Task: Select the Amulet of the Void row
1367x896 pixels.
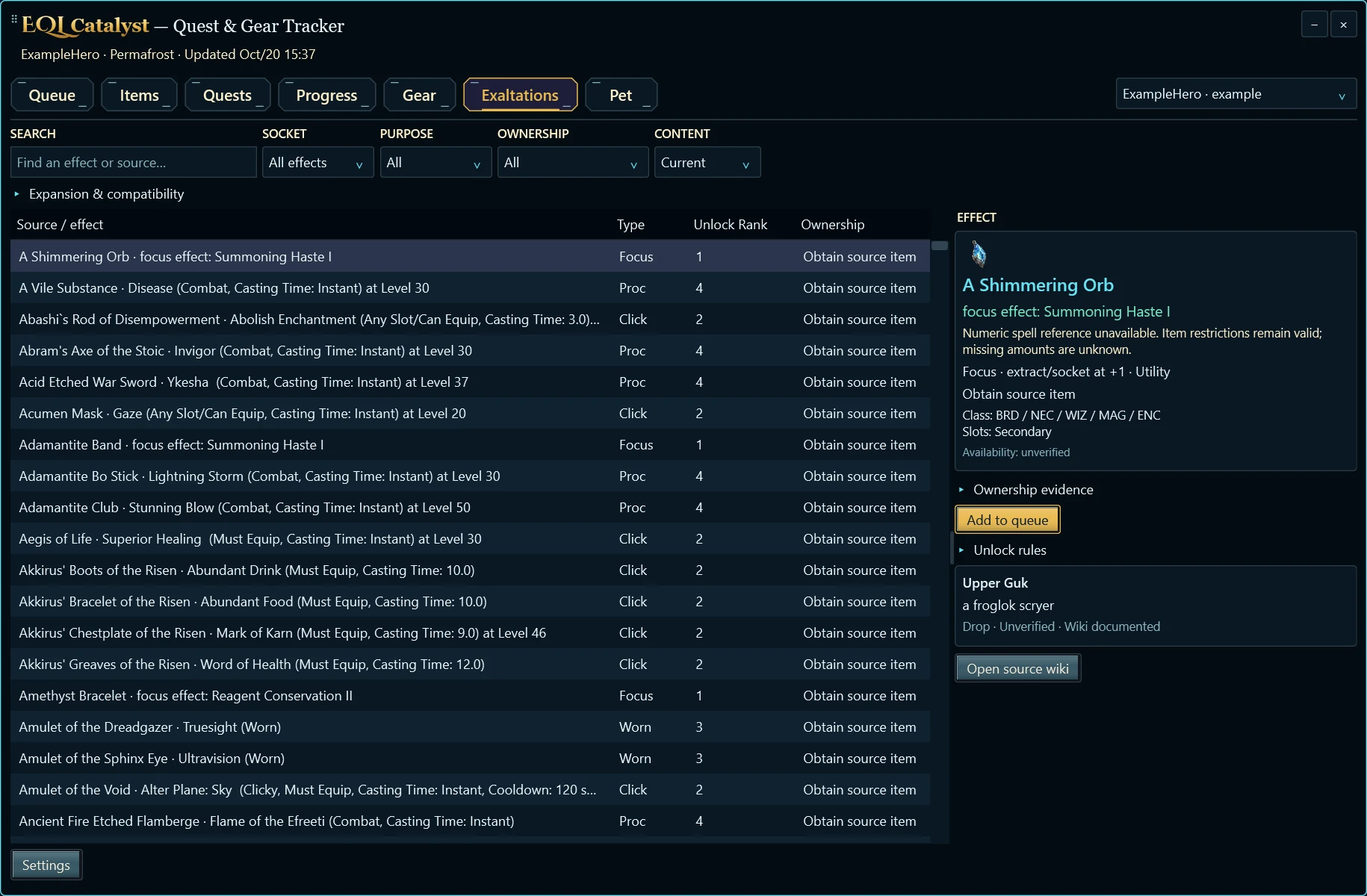Action: tap(470, 789)
